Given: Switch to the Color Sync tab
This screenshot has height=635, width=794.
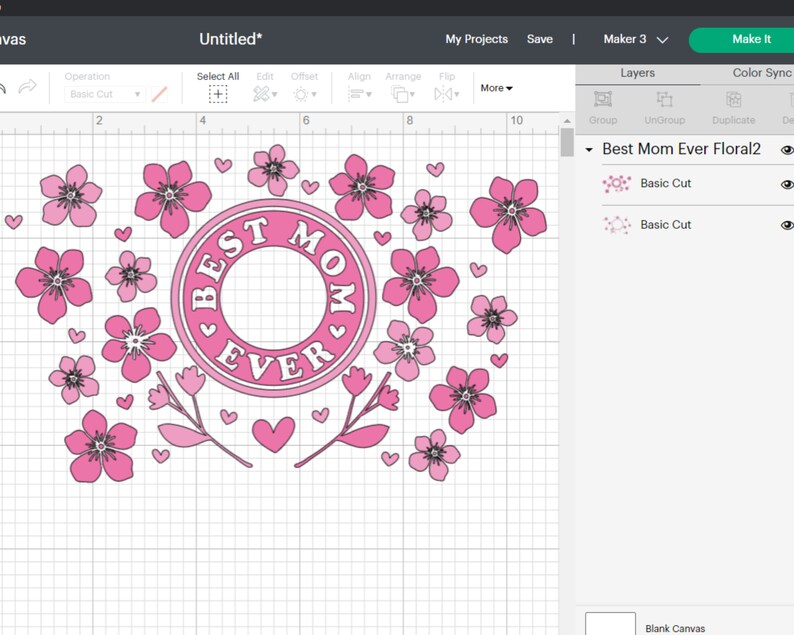Looking at the screenshot, I should pos(762,73).
